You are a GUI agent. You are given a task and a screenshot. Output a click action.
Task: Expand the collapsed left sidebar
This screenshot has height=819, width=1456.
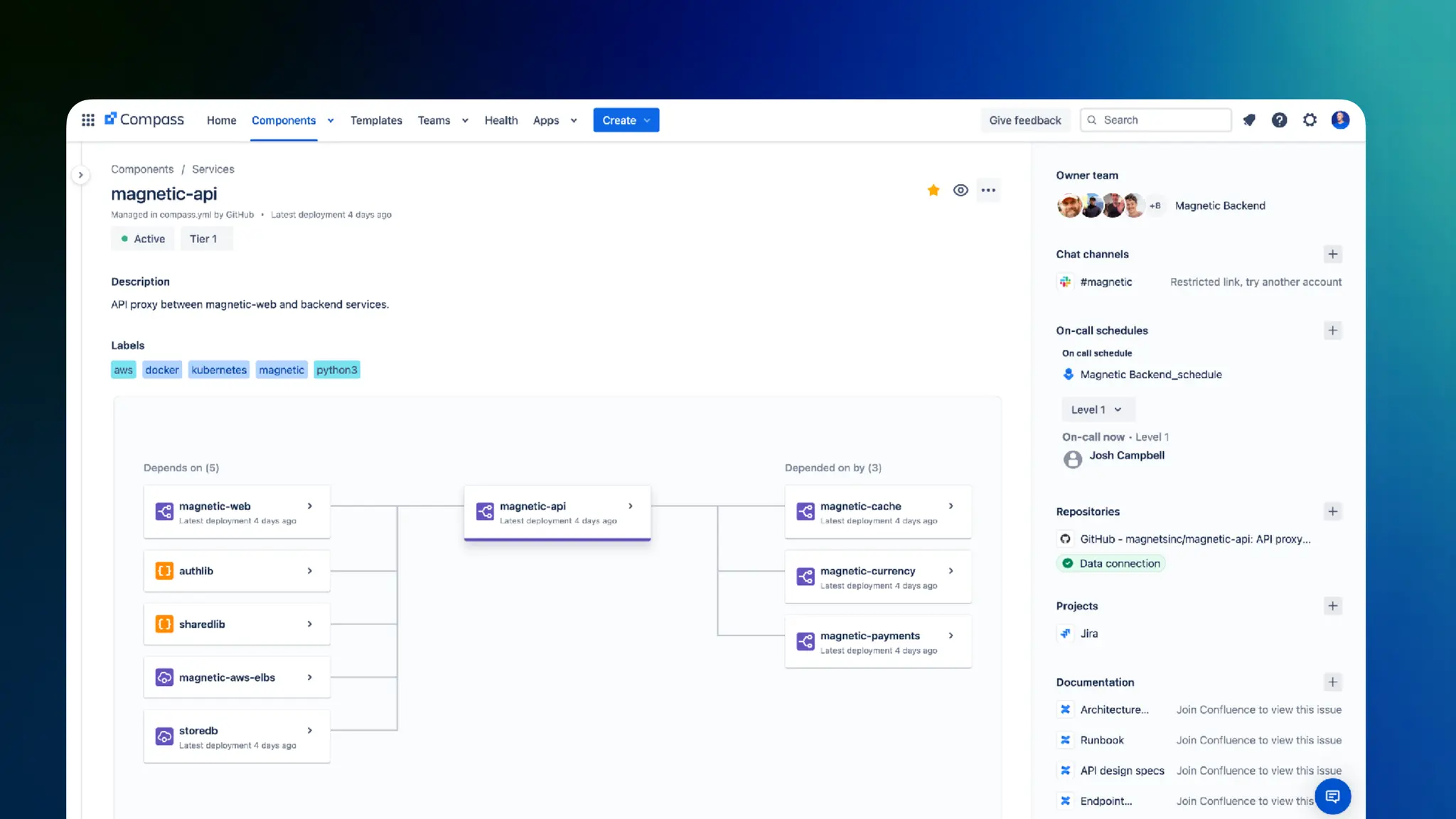[80, 175]
